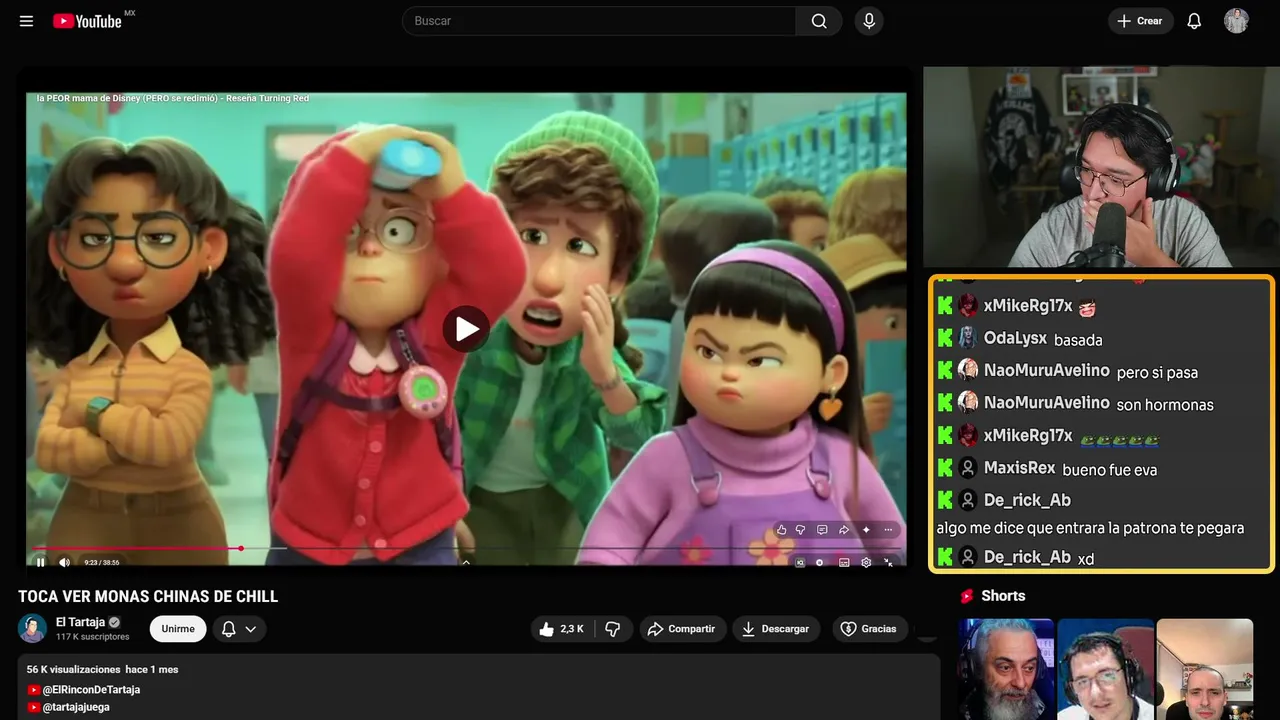The width and height of the screenshot is (1280, 720).
Task: Click the sparkle icon in the player overlay
Action: pyautogui.click(x=866, y=530)
